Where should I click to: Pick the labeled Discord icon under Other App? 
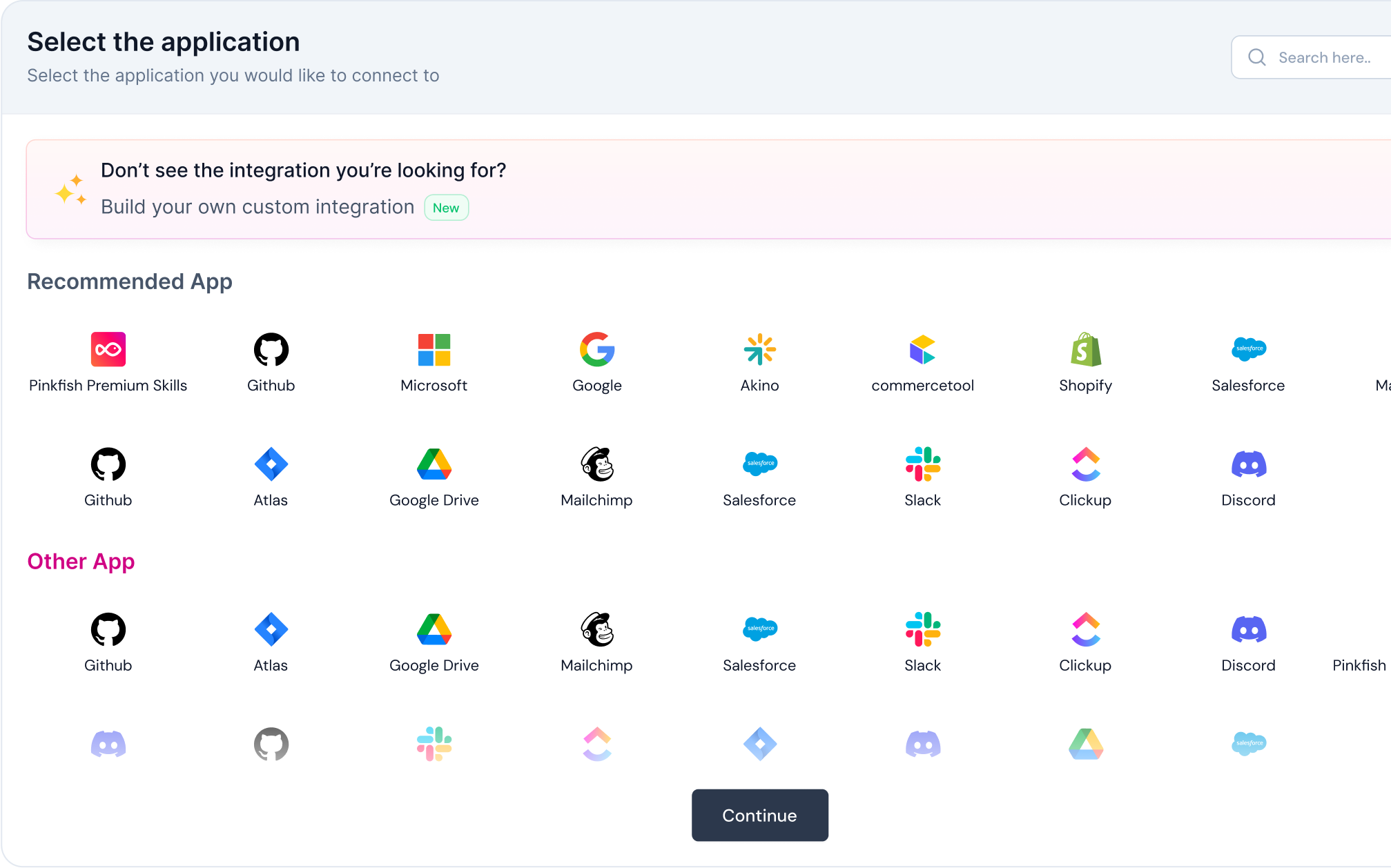click(x=1249, y=629)
